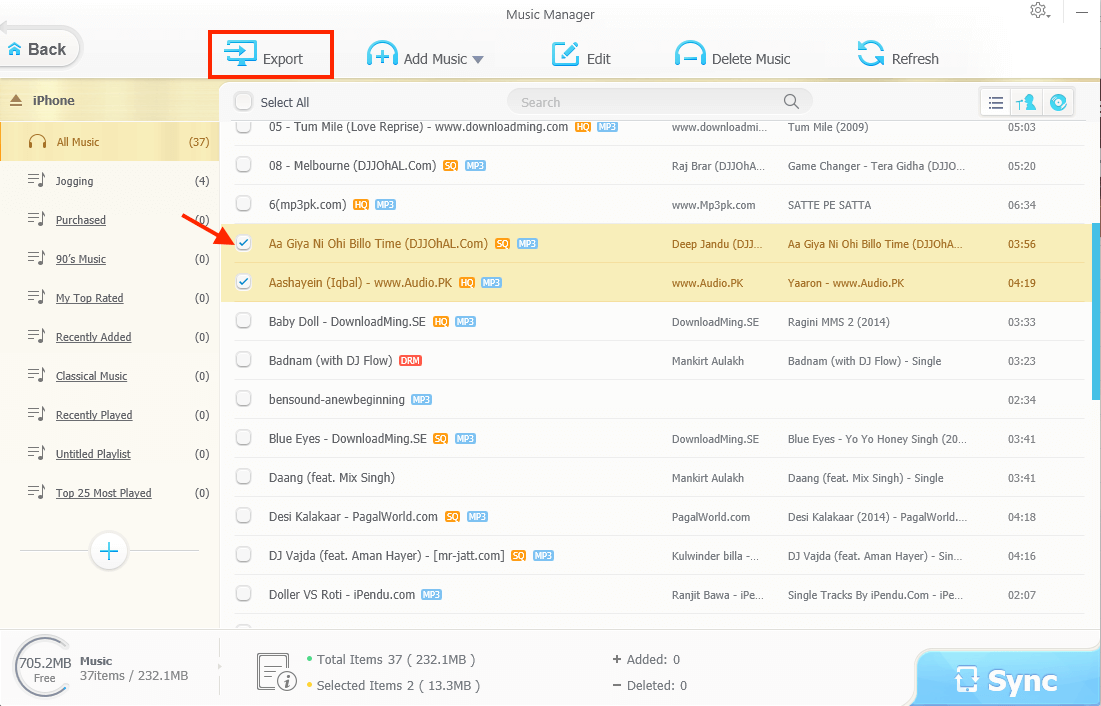The width and height of the screenshot is (1101, 706).
Task: Click the song list vertical scrollbar
Action: click(1095, 311)
